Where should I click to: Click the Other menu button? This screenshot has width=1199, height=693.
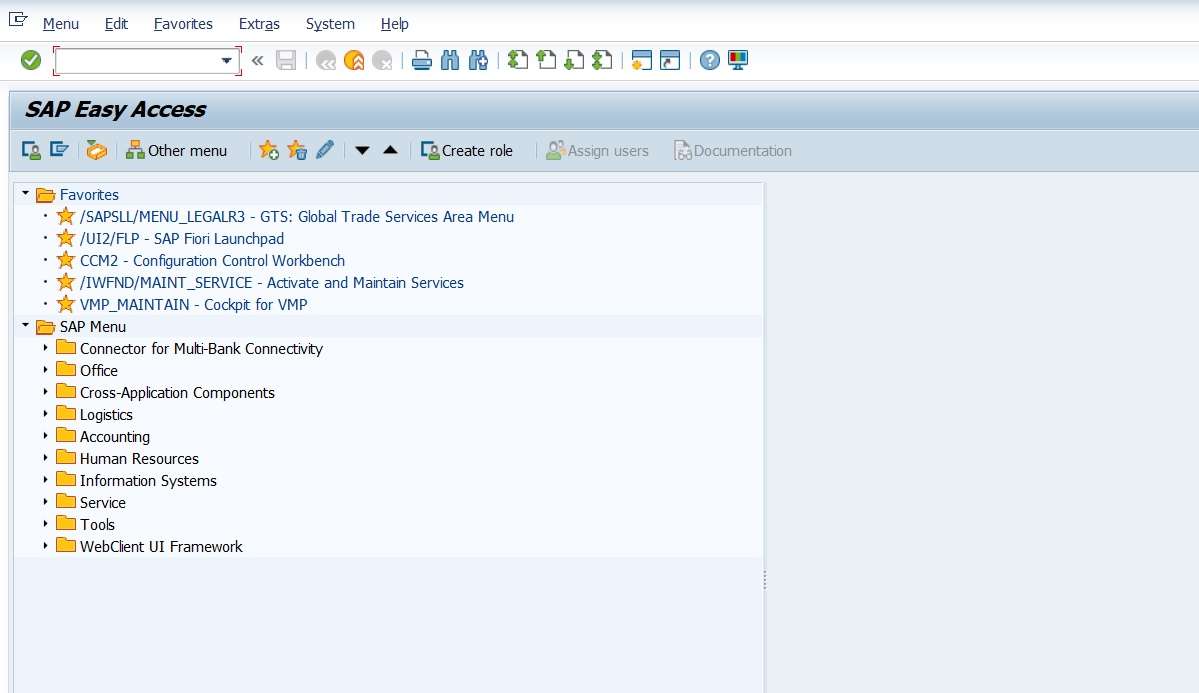[177, 151]
